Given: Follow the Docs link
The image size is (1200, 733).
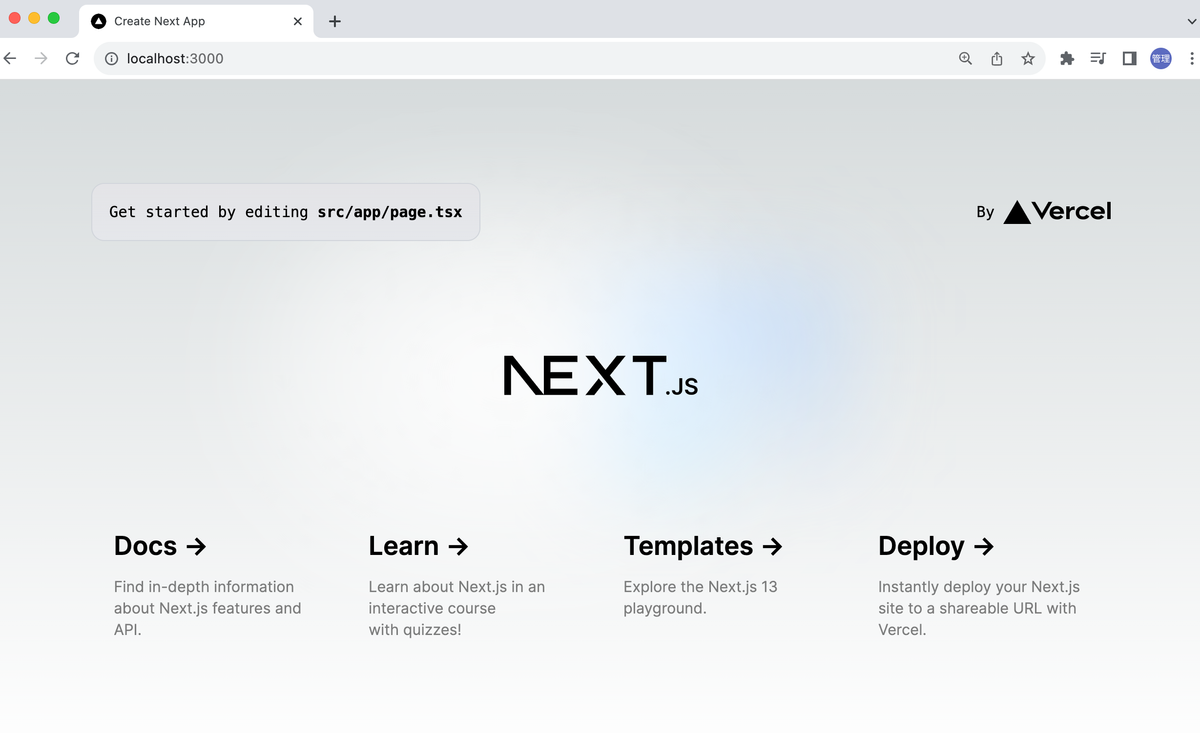Looking at the screenshot, I should 160,546.
